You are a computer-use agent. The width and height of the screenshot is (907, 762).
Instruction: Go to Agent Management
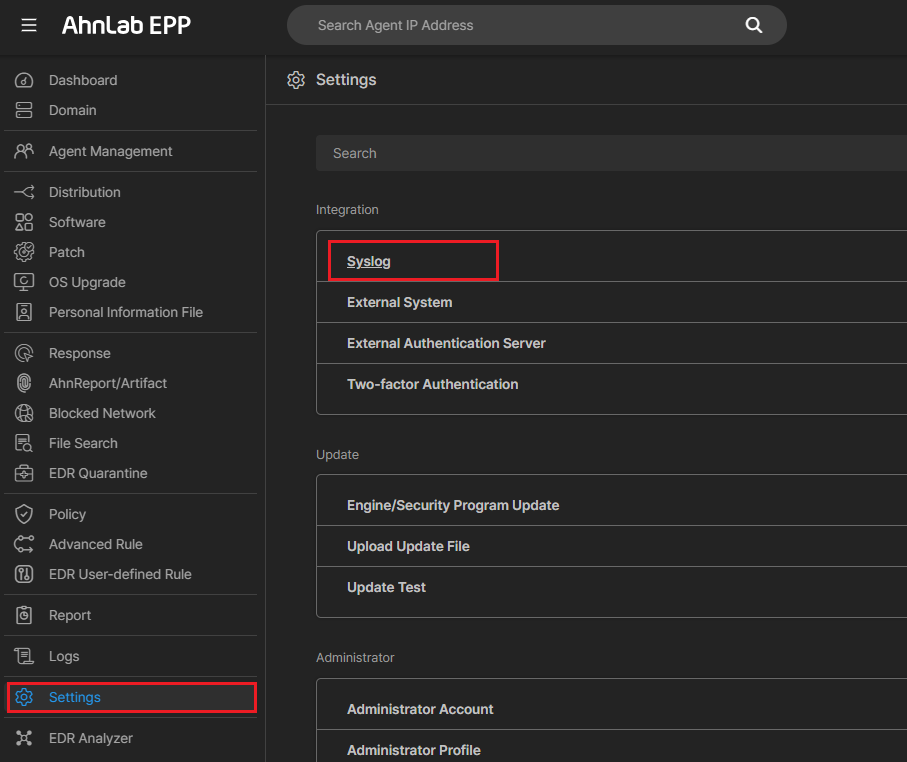click(x=110, y=152)
